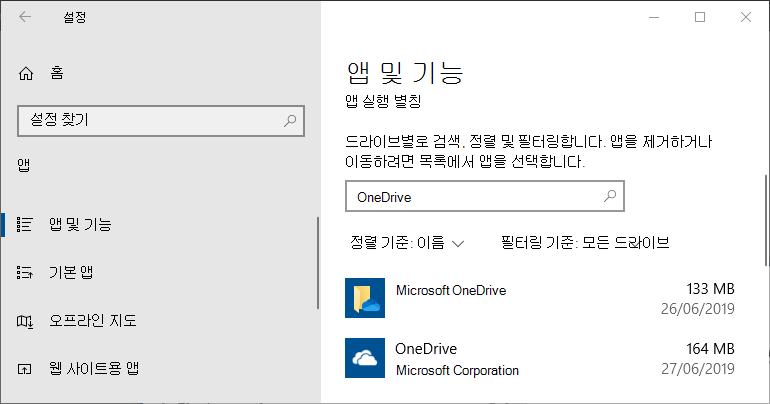Maximize the 설정 window

700,17
